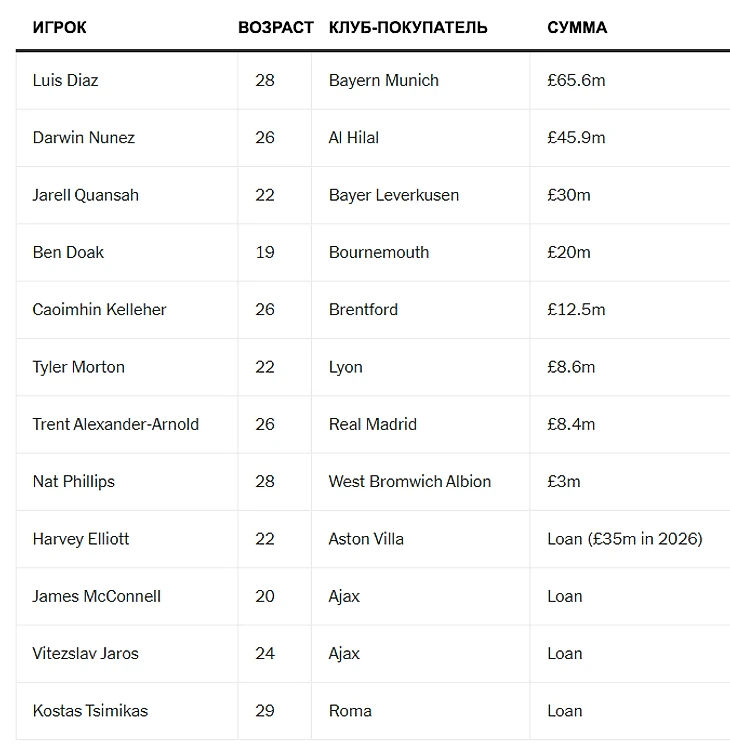The height and width of the screenshot is (753, 730).
Task: Click the ИГРОК column header
Action: point(60,27)
